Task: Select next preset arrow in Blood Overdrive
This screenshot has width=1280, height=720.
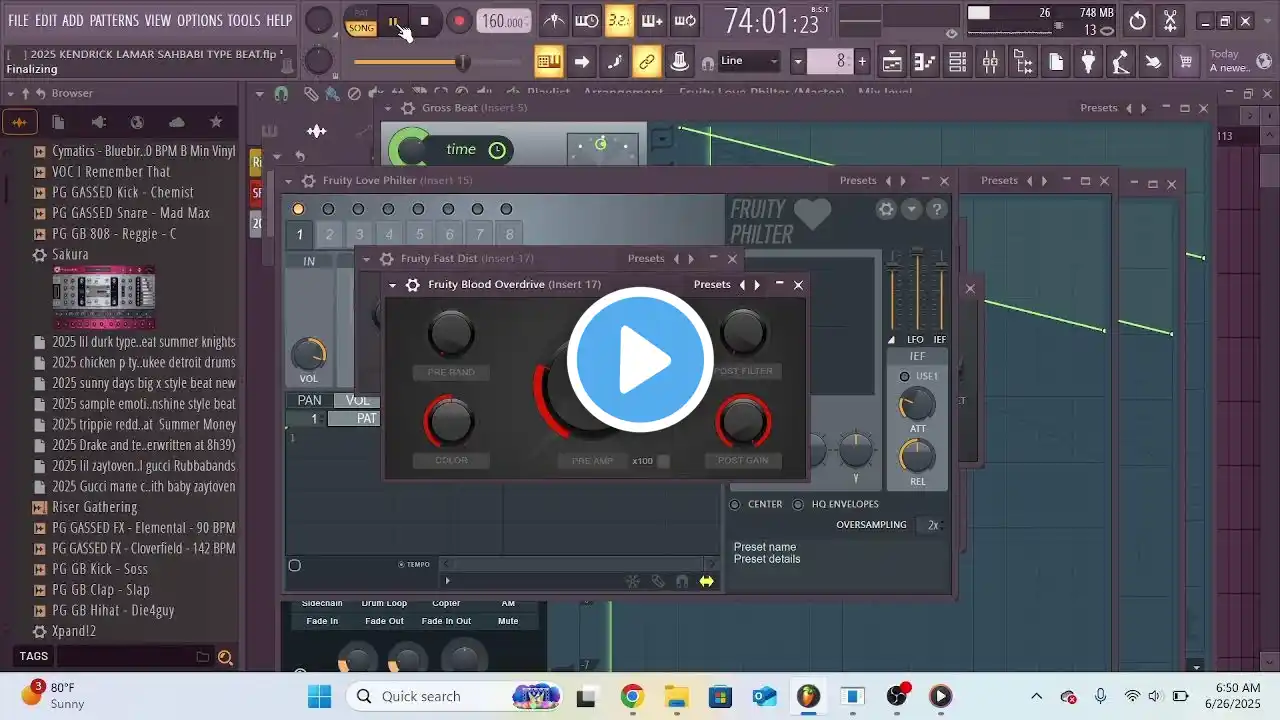Action: click(x=757, y=285)
